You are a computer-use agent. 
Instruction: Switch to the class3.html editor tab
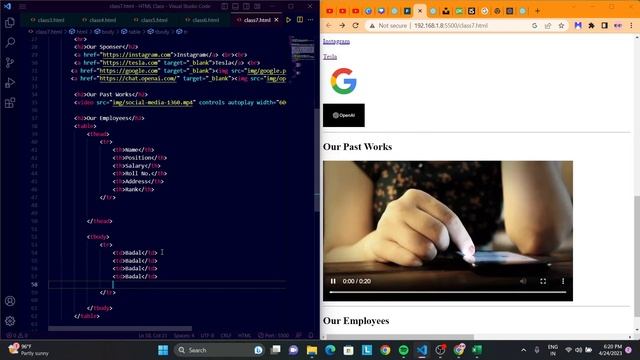[48, 20]
